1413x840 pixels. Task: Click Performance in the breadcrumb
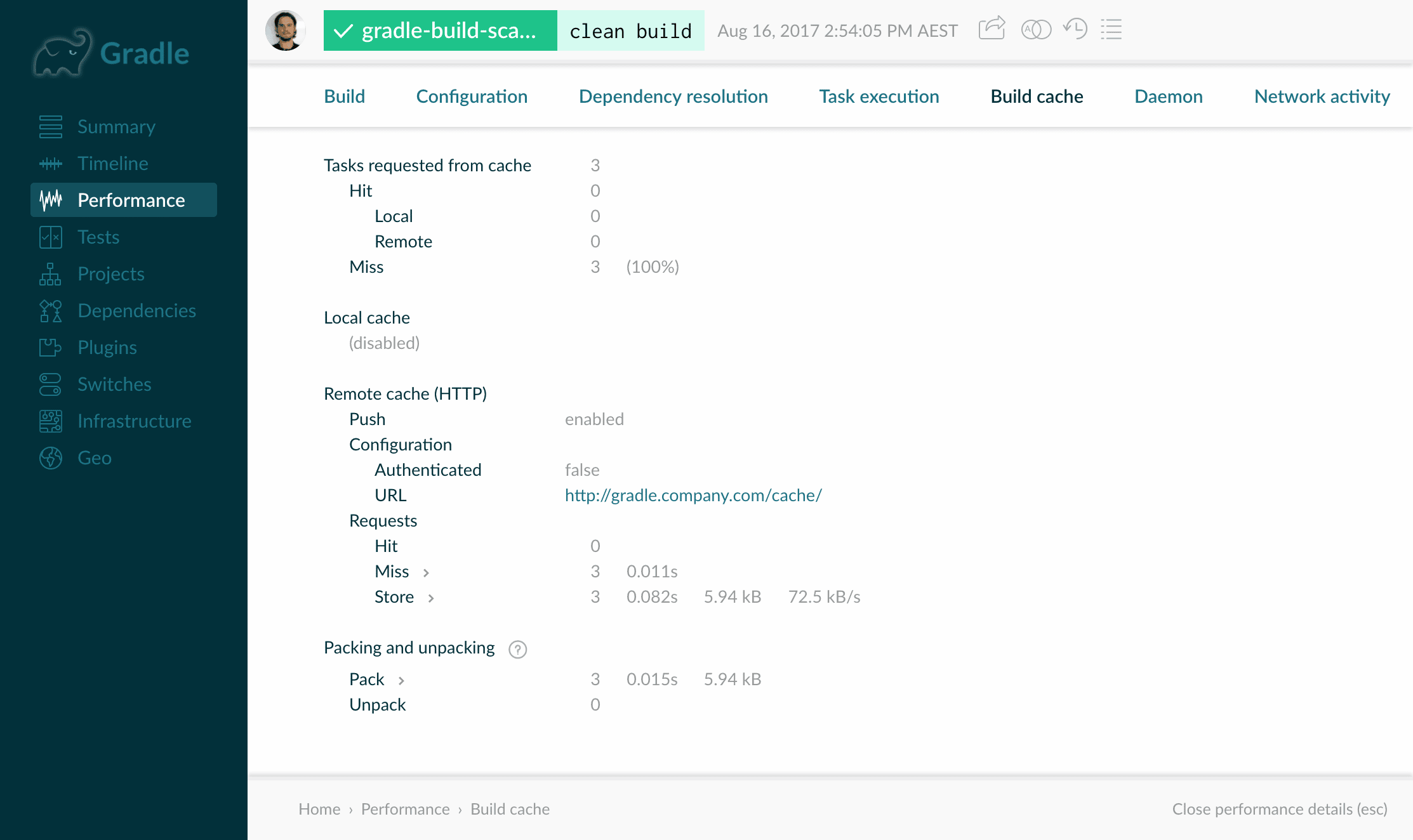[405, 810]
